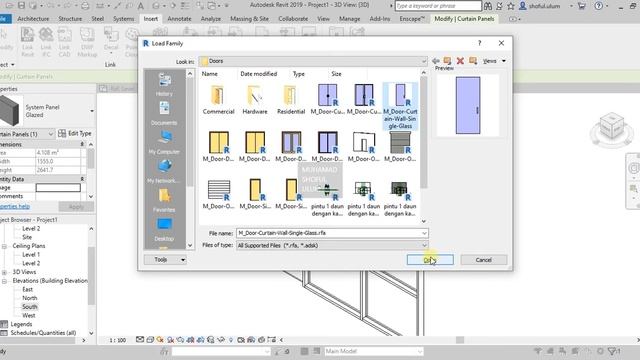Open the Properties help link
The width and height of the screenshot is (640, 360).
click(x=15, y=207)
